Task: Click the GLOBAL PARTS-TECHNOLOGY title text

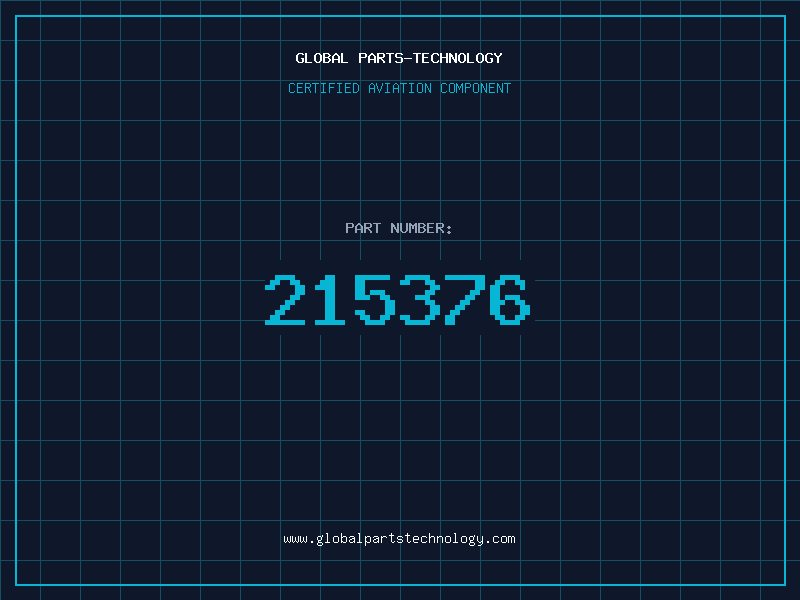Action: (x=399, y=58)
